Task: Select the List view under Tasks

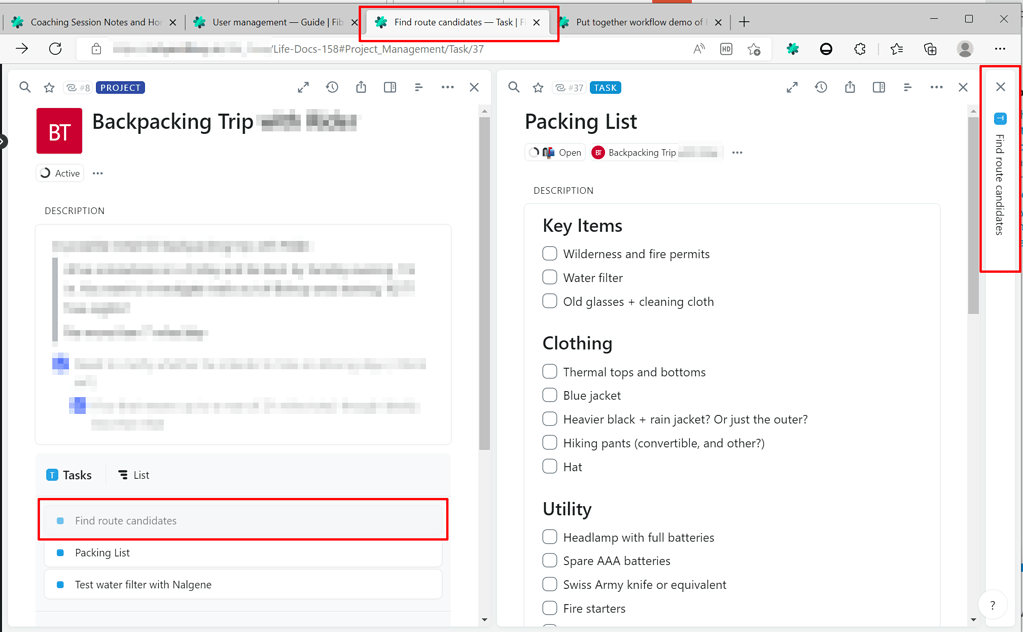Action: coord(132,475)
